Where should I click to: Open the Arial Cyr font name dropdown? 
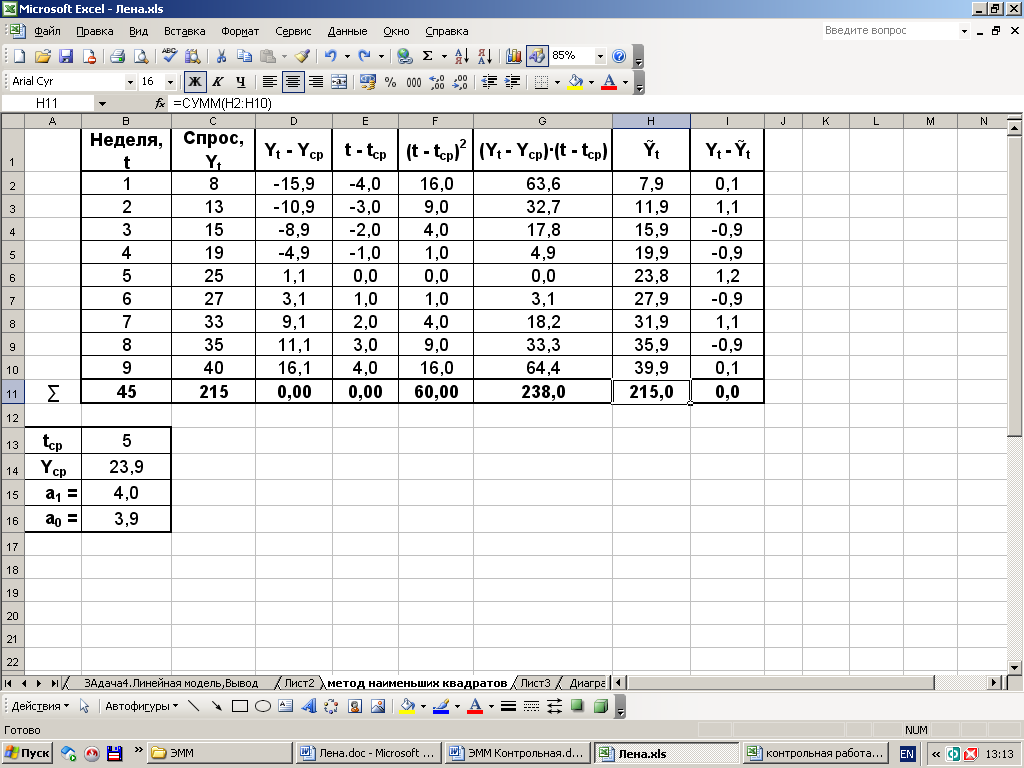(130, 82)
